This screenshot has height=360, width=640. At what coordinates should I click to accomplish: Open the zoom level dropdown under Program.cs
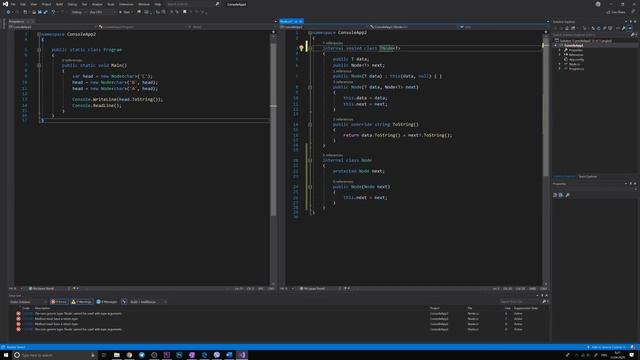15,289
